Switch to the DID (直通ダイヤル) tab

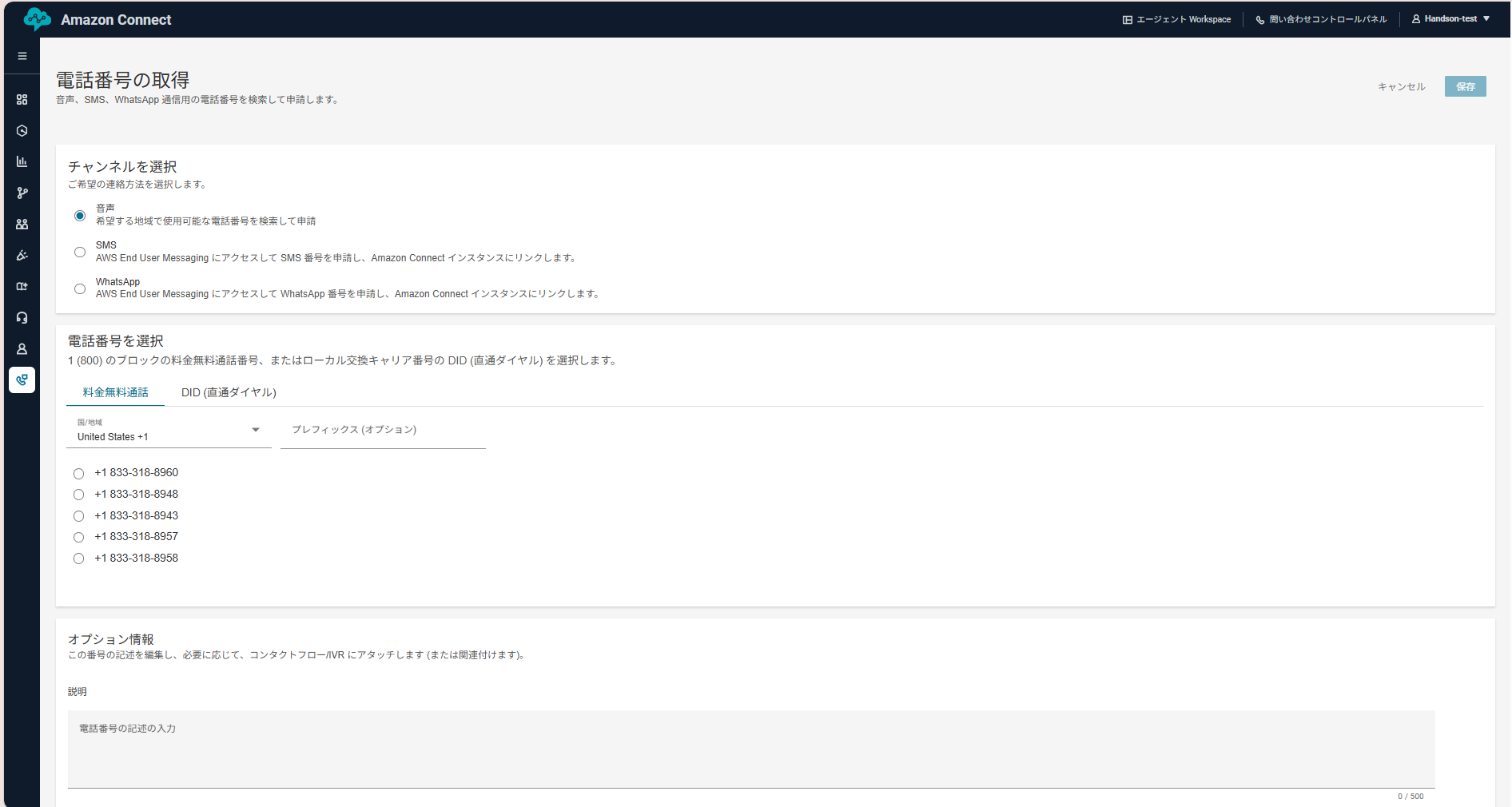coord(229,392)
